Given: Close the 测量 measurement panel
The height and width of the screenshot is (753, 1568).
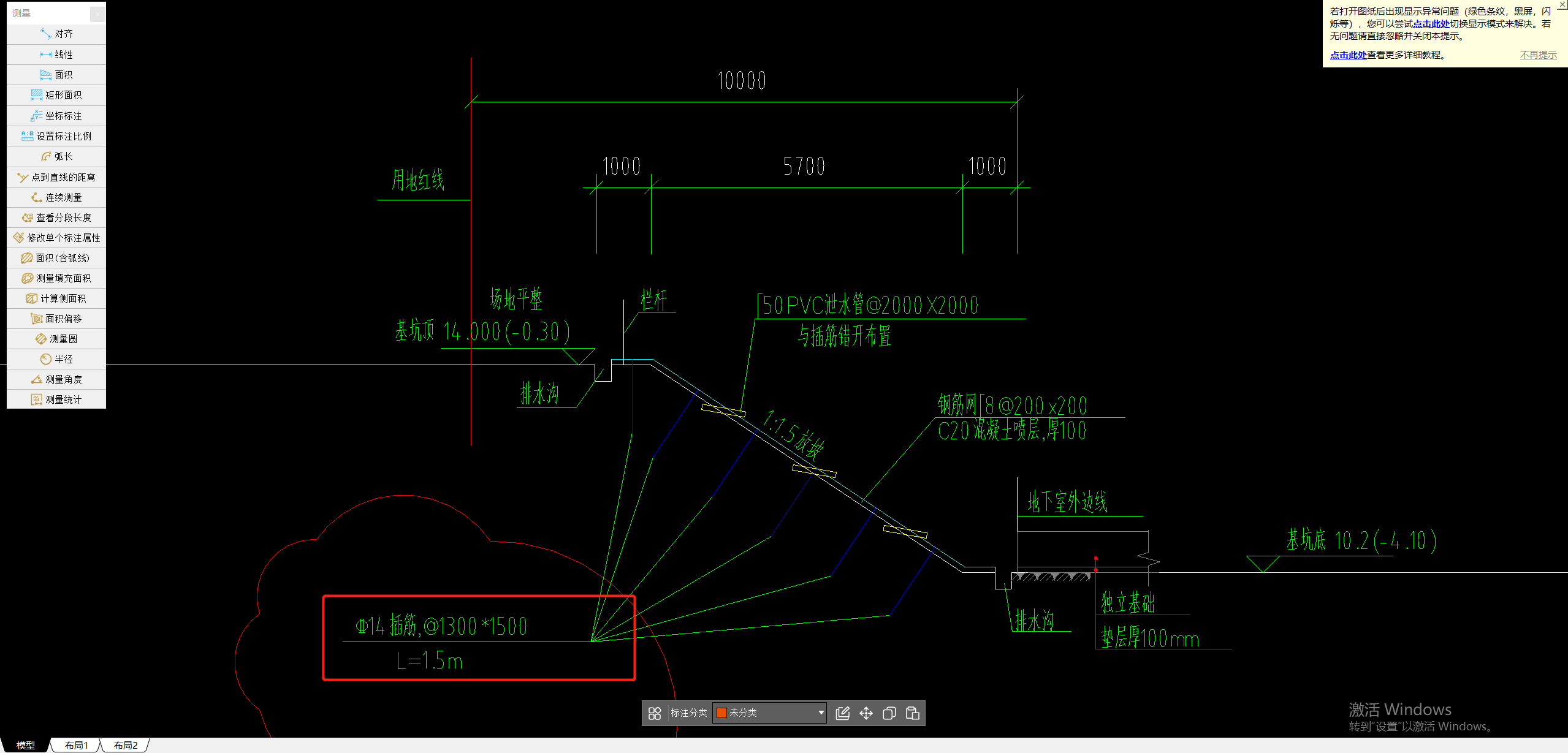Looking at the screenshot, I should [97, 13].
